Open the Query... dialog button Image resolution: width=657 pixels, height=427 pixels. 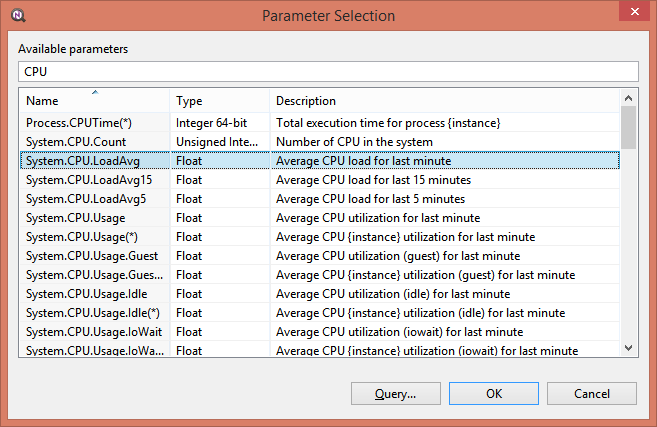point(396,393)
